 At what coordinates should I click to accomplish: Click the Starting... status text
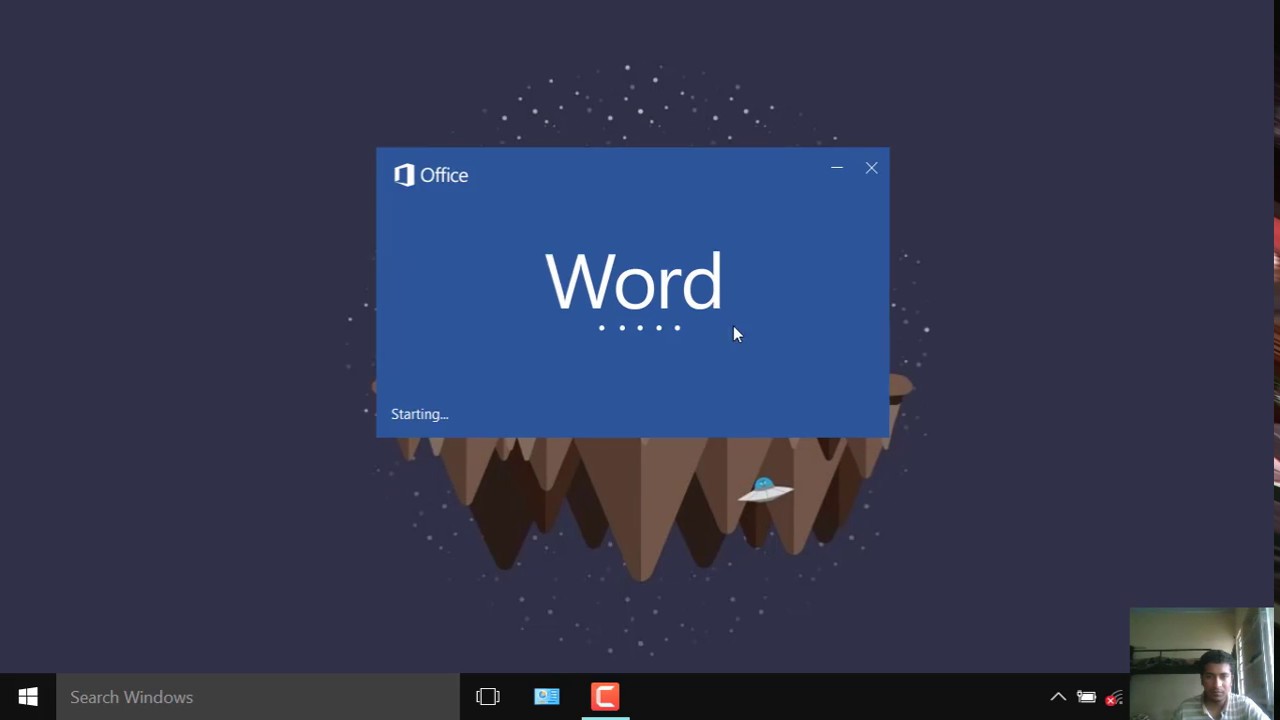tap(420, 414)
